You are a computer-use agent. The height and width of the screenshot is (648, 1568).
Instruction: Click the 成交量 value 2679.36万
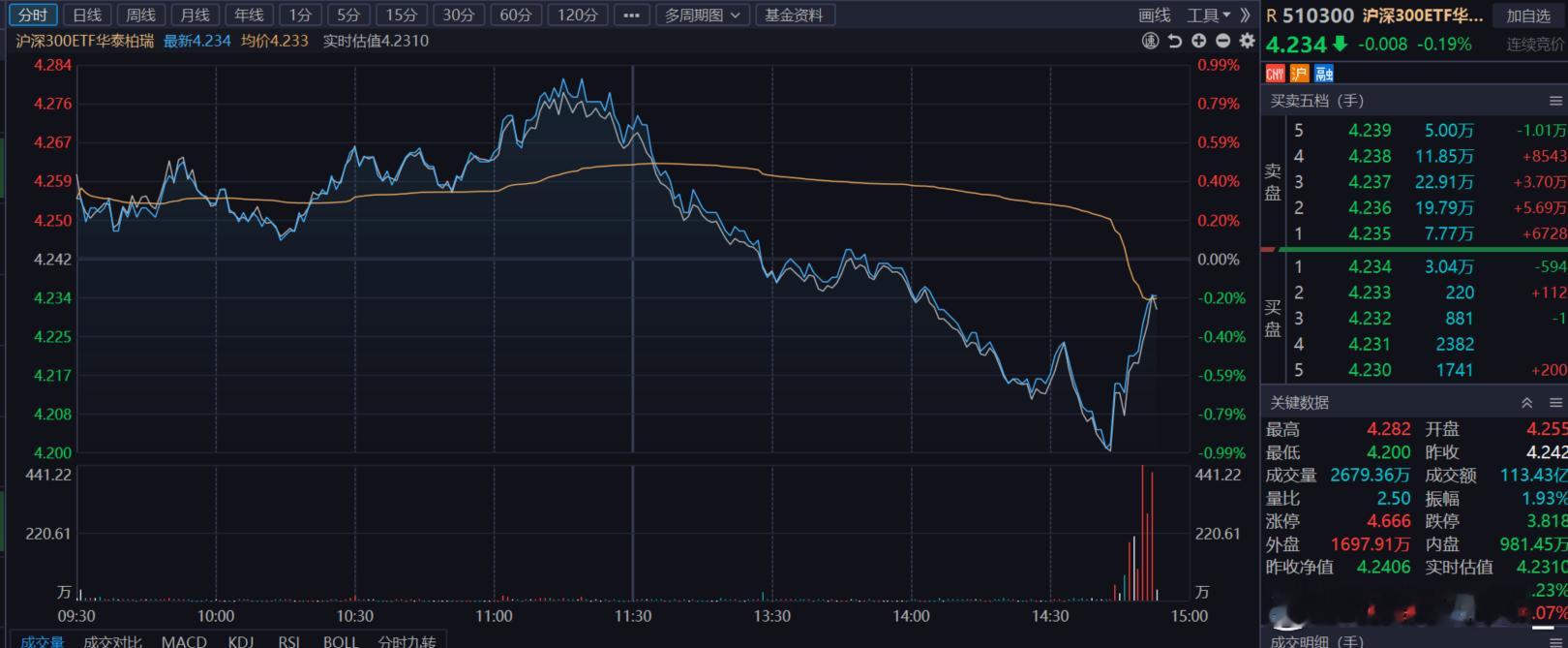click(1370, 475)
